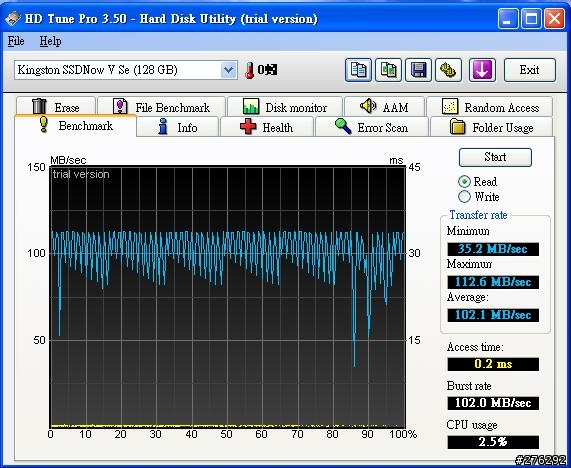Click the copy text to clipboard icon
Screen dimensions: 571x468
[x=358, y=70]
